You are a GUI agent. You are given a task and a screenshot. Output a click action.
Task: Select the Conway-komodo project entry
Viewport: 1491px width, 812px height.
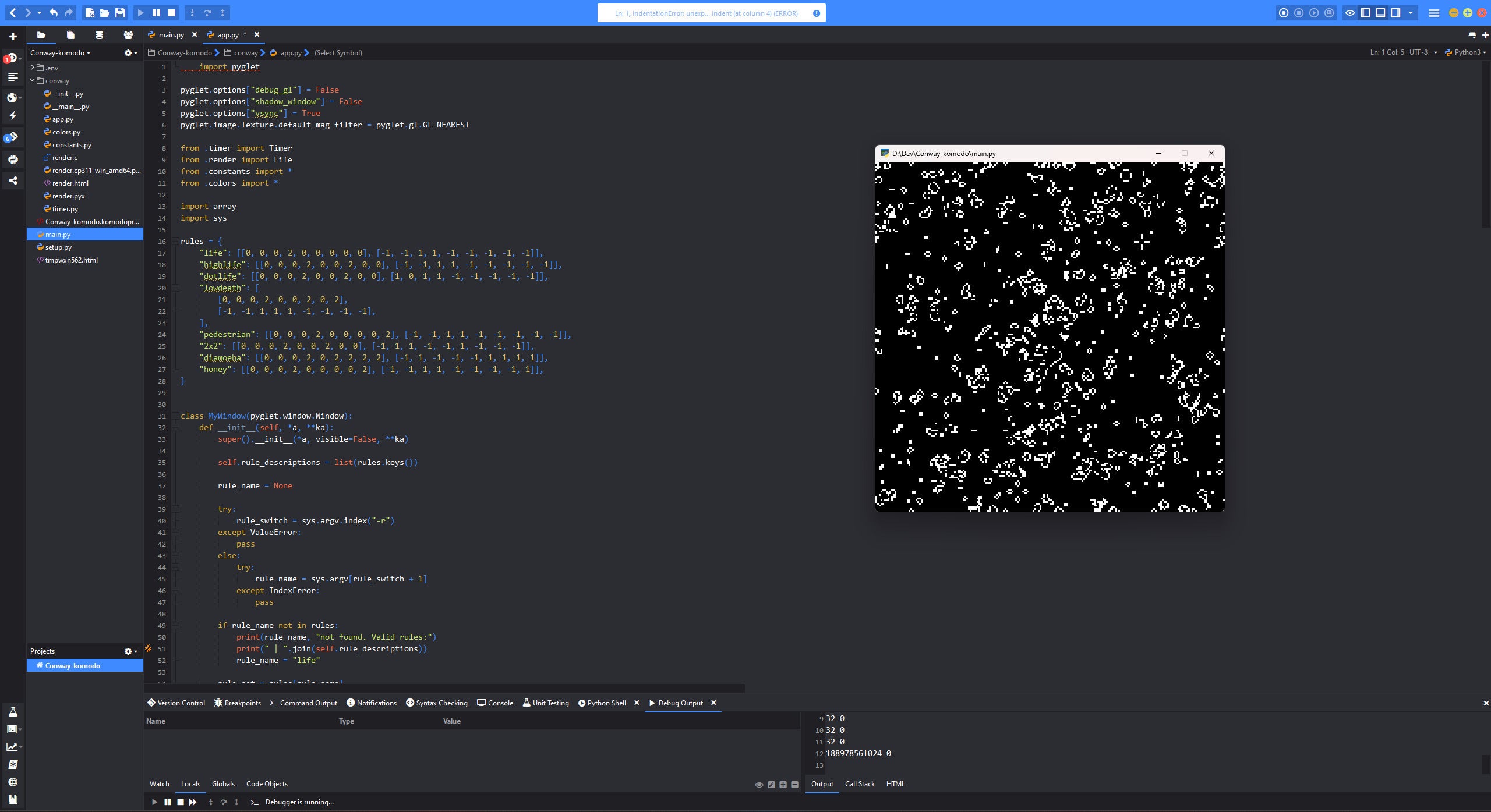[x=85, y=666]
